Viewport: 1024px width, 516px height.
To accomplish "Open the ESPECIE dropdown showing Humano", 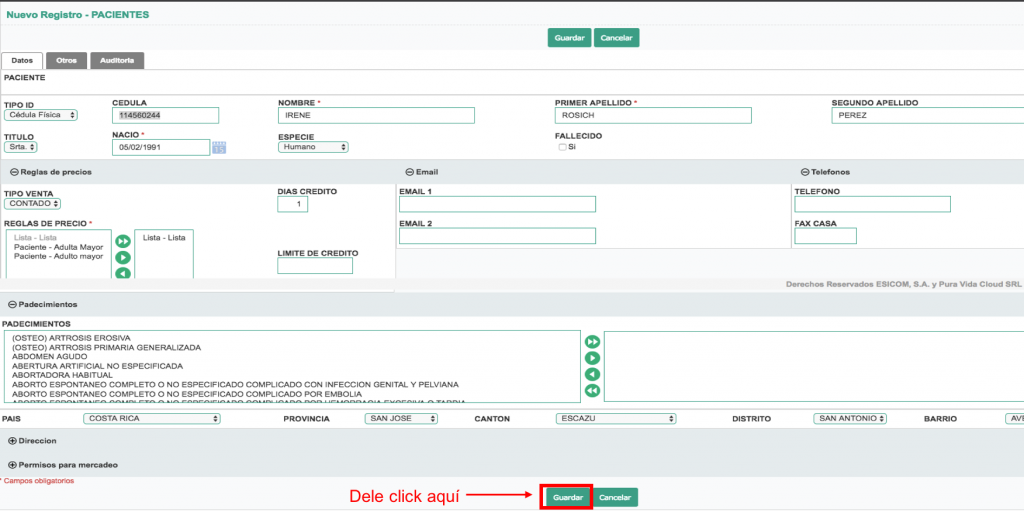I will 313,147.
